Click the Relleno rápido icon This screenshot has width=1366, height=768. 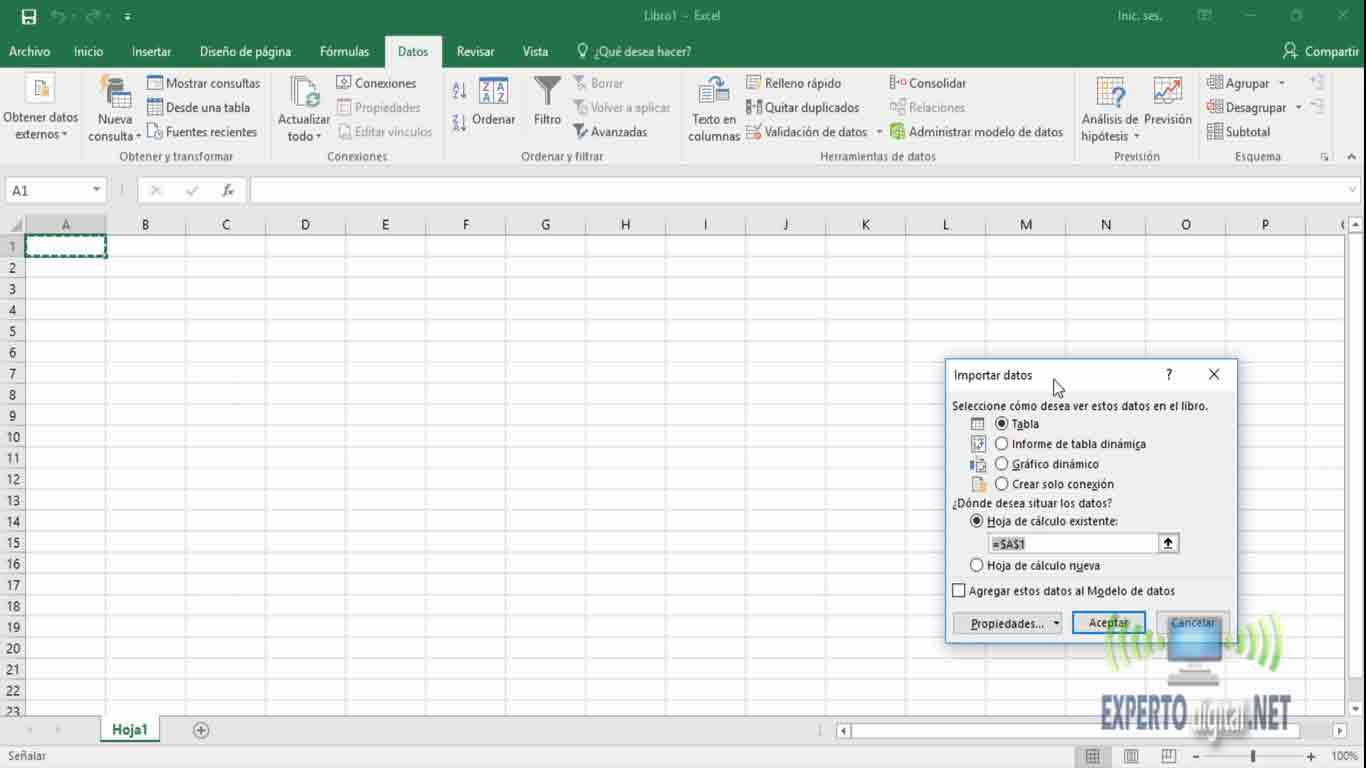(x=754, y=83)
